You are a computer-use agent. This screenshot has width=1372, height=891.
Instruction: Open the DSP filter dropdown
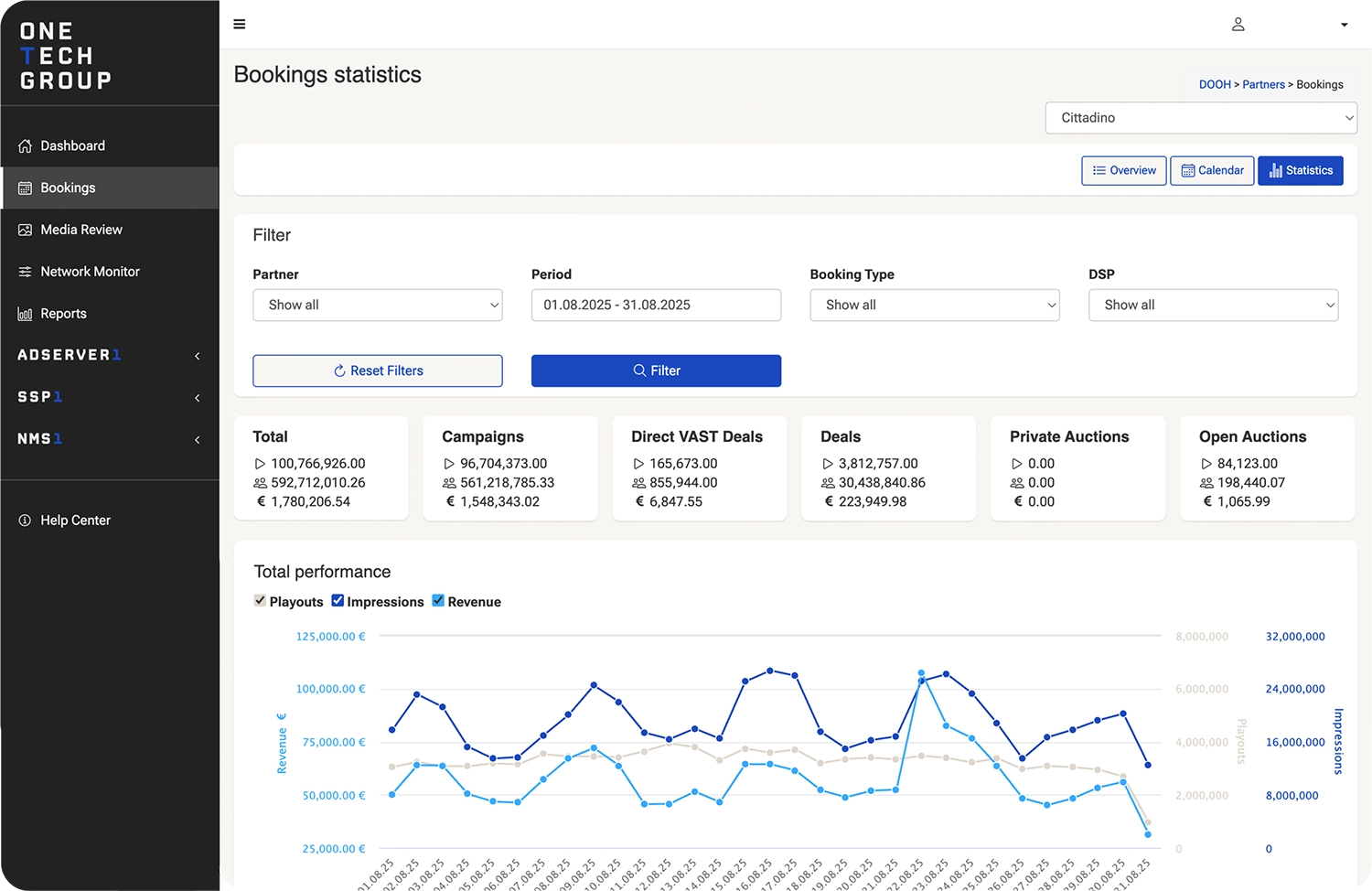(x=1213, y=306)
